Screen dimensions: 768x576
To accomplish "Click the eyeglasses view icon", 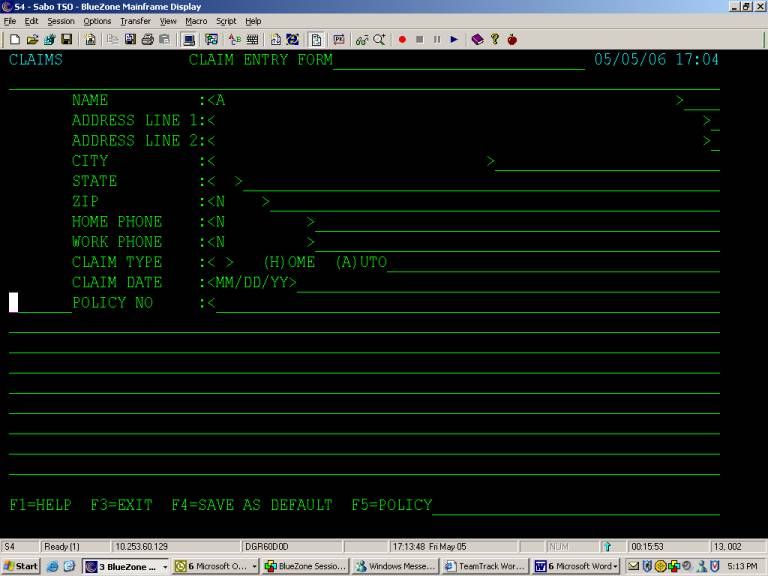I will click(x=362, y=40).
